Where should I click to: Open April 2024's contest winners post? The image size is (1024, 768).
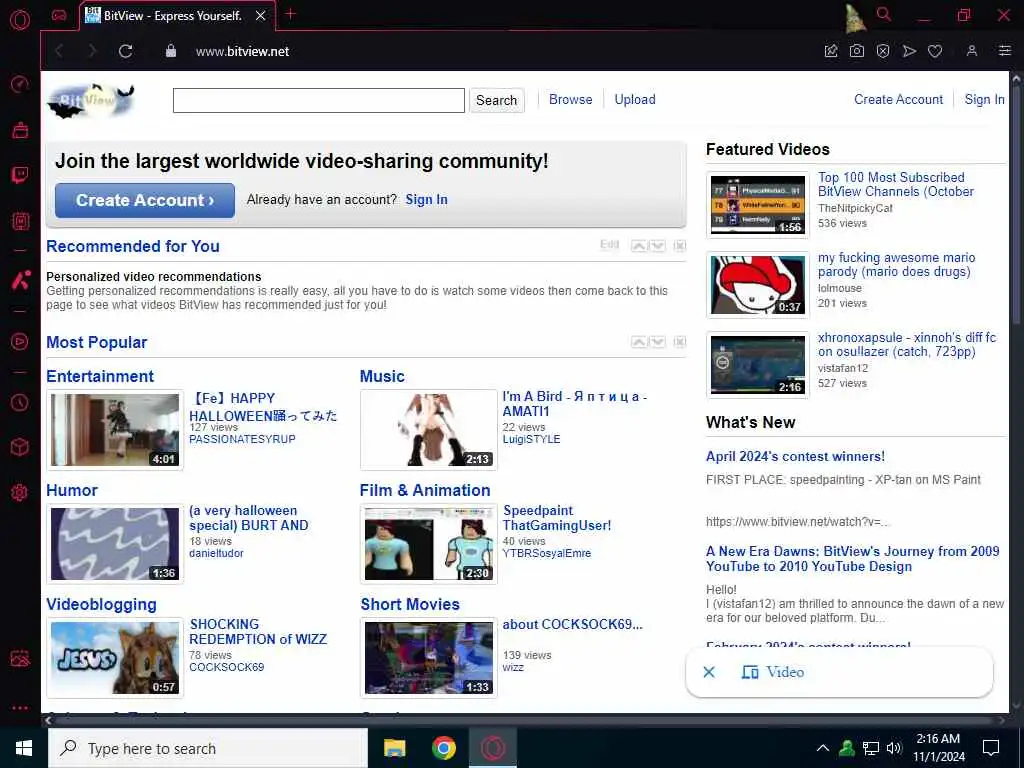coord(795,456)
